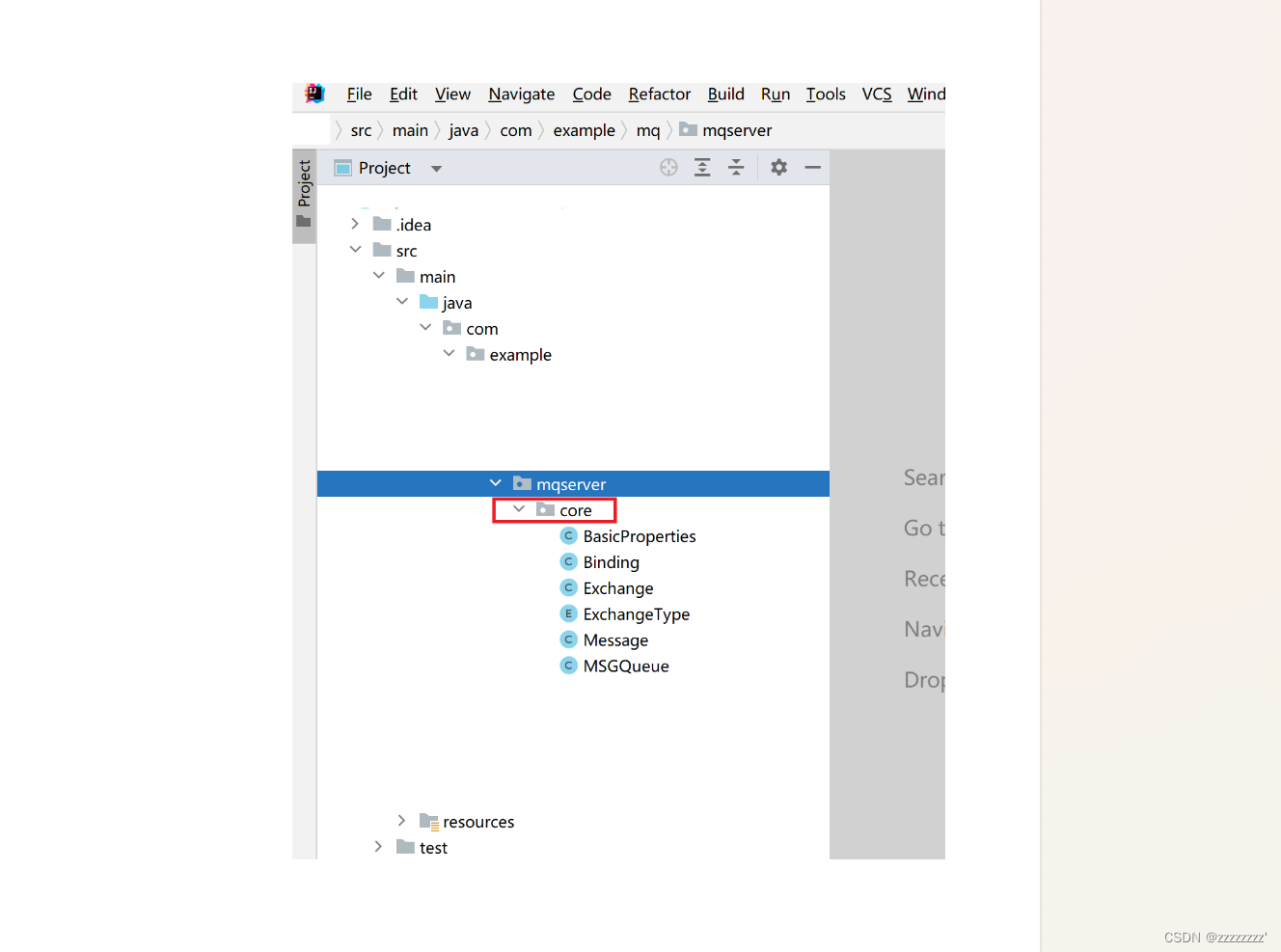Collapse the example package node

click(449, 354)
